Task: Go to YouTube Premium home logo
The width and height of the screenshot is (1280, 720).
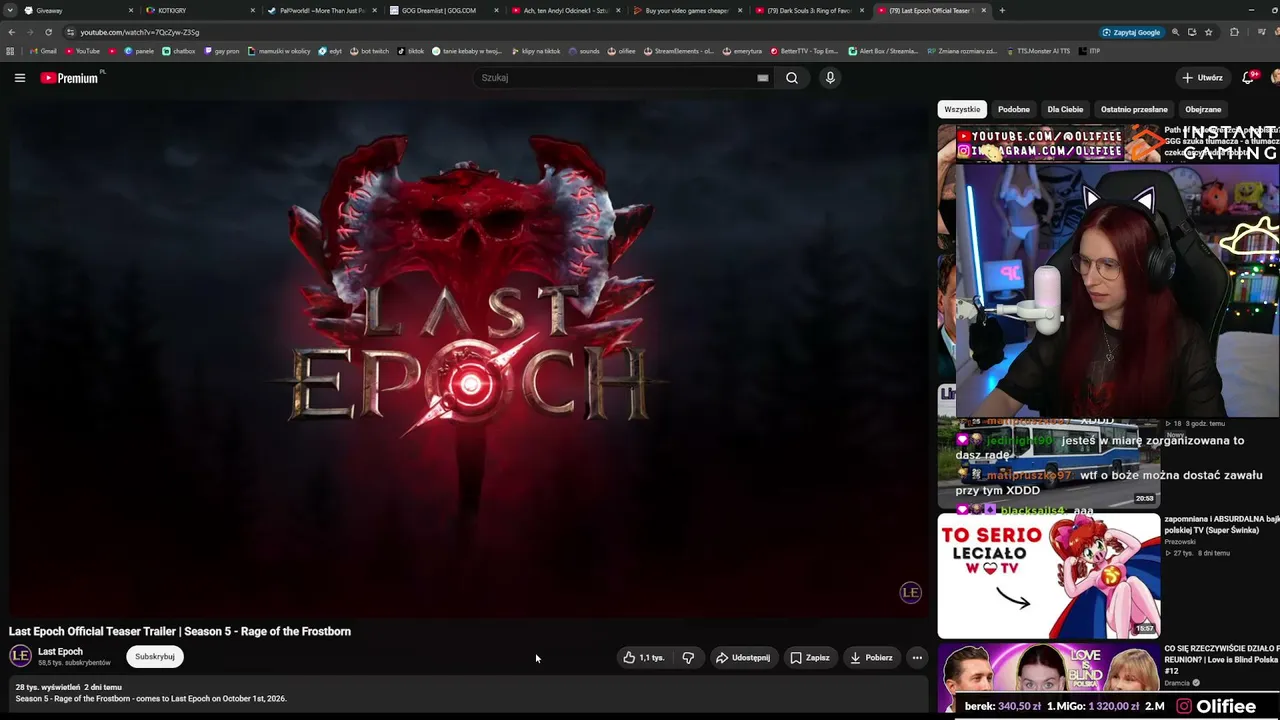Action: point(69,78)
